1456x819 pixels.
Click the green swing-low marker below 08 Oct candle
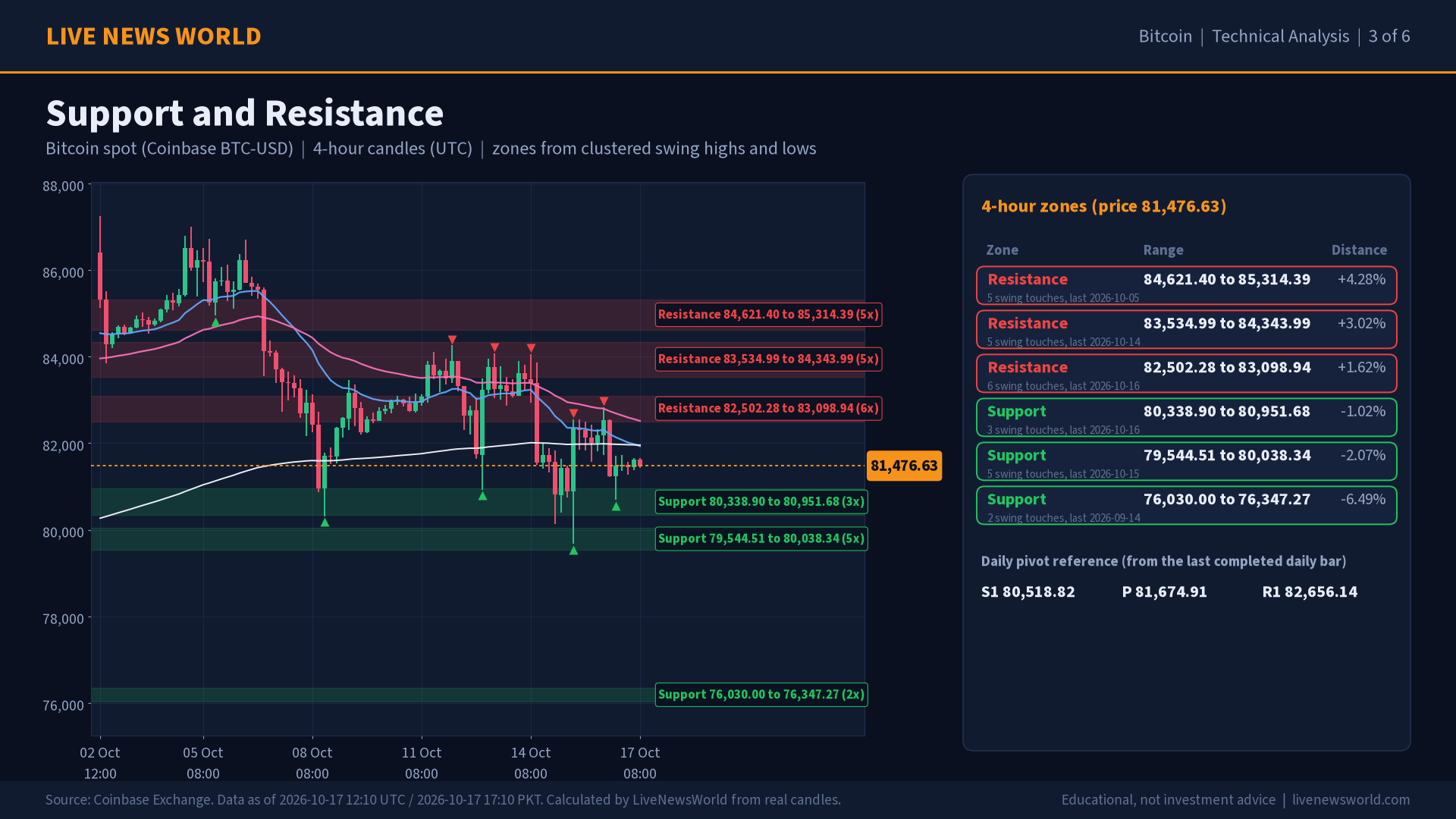325,522
